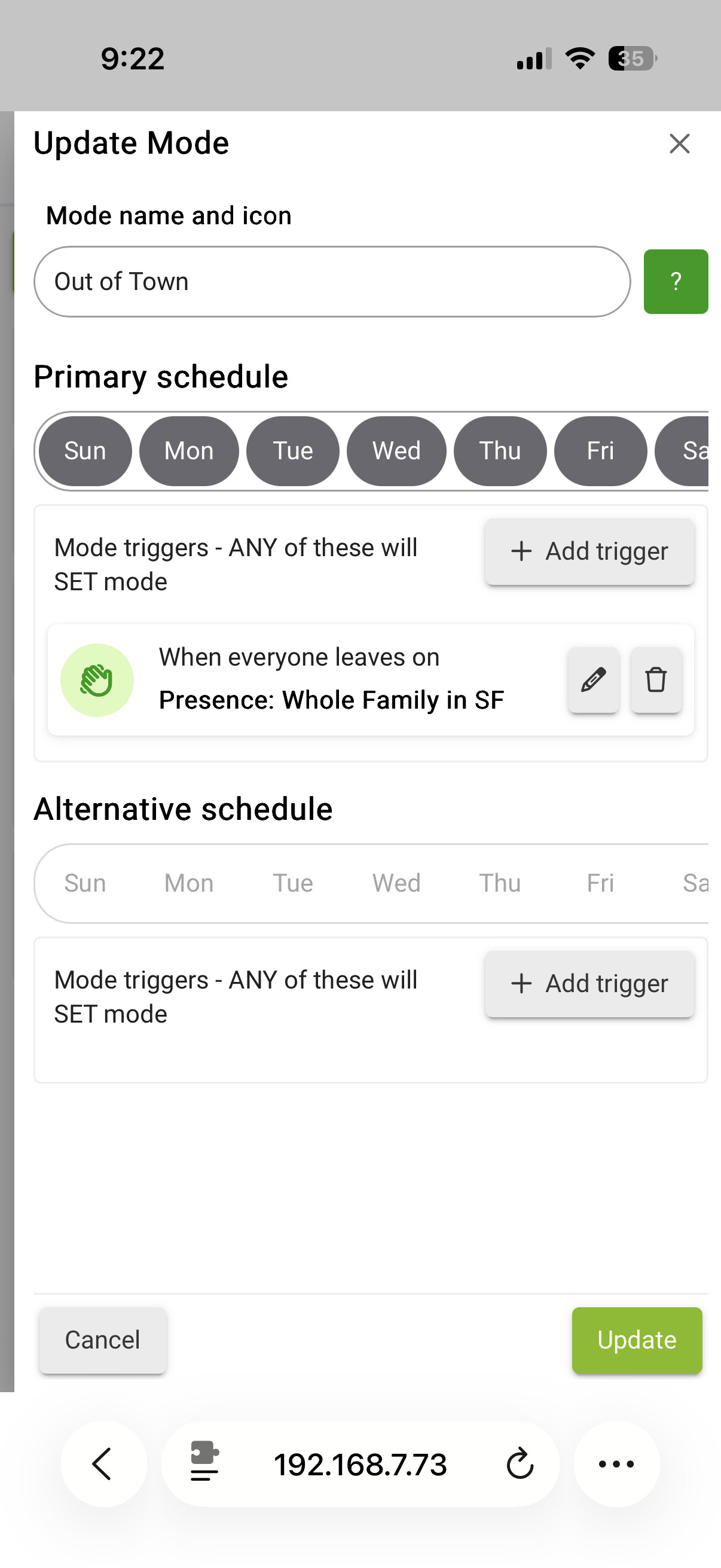
Task: Click the green waving hand trigger icon
Action: click(x=97, y=680)
